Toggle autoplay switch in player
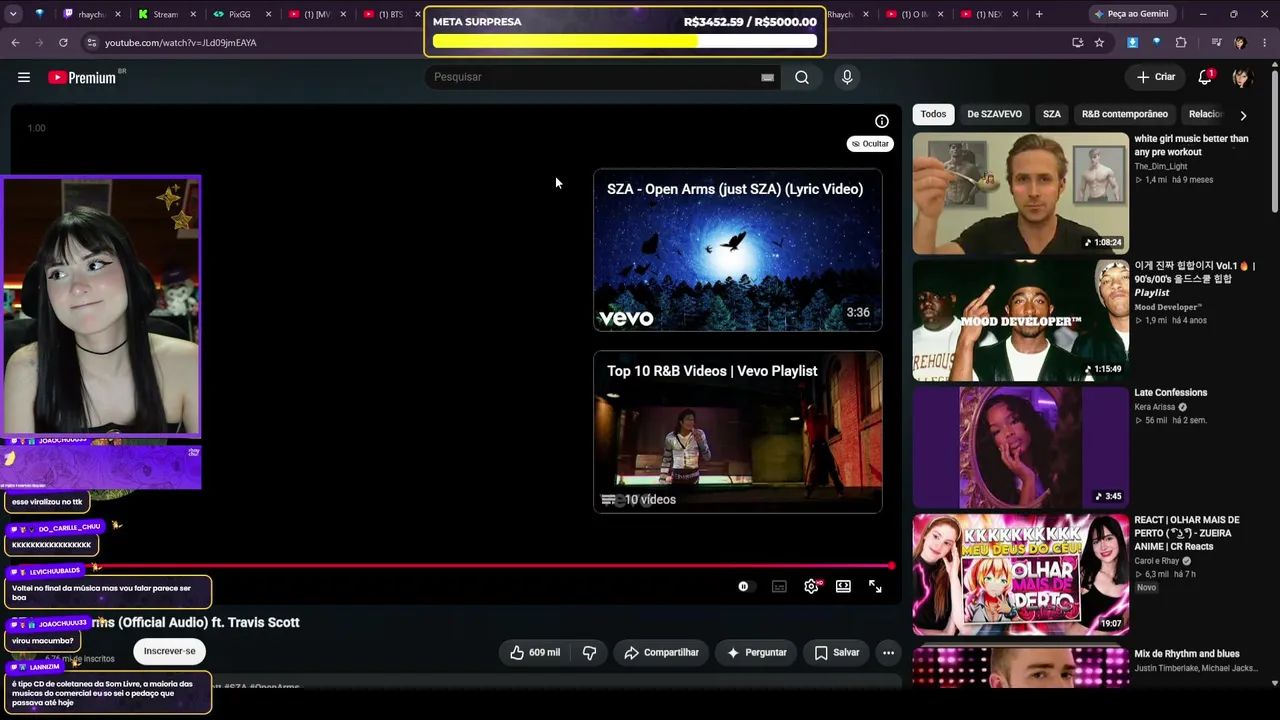The height and width of the screenshot is (720, 1280). [745, 587]
